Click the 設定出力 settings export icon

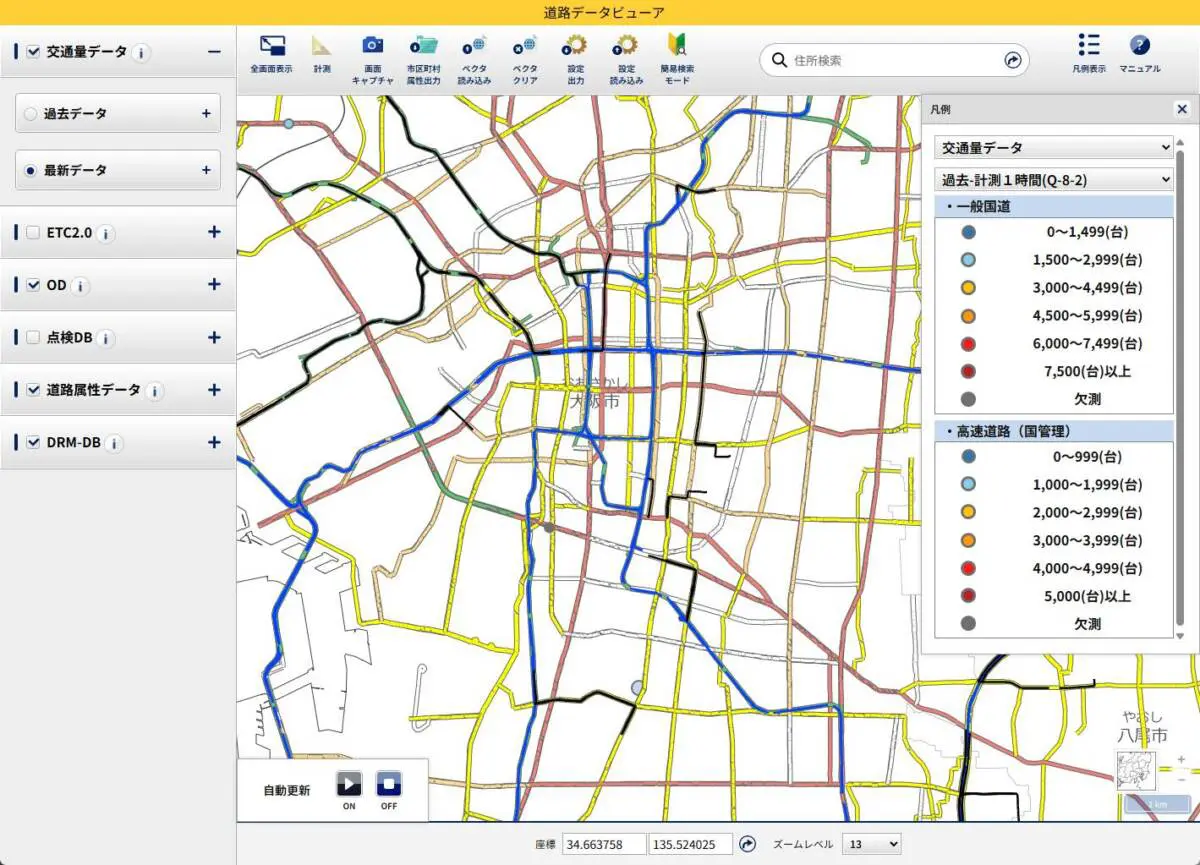click(575, 45)
